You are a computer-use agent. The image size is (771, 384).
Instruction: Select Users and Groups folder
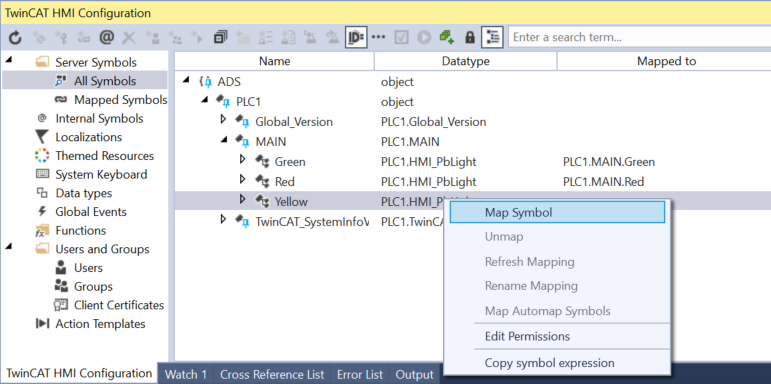[x=102, y=249]
